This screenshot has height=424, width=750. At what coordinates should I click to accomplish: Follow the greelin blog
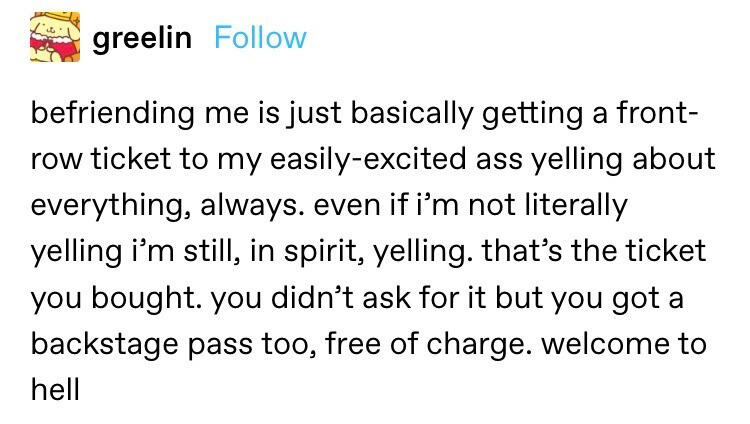(260, 38)
